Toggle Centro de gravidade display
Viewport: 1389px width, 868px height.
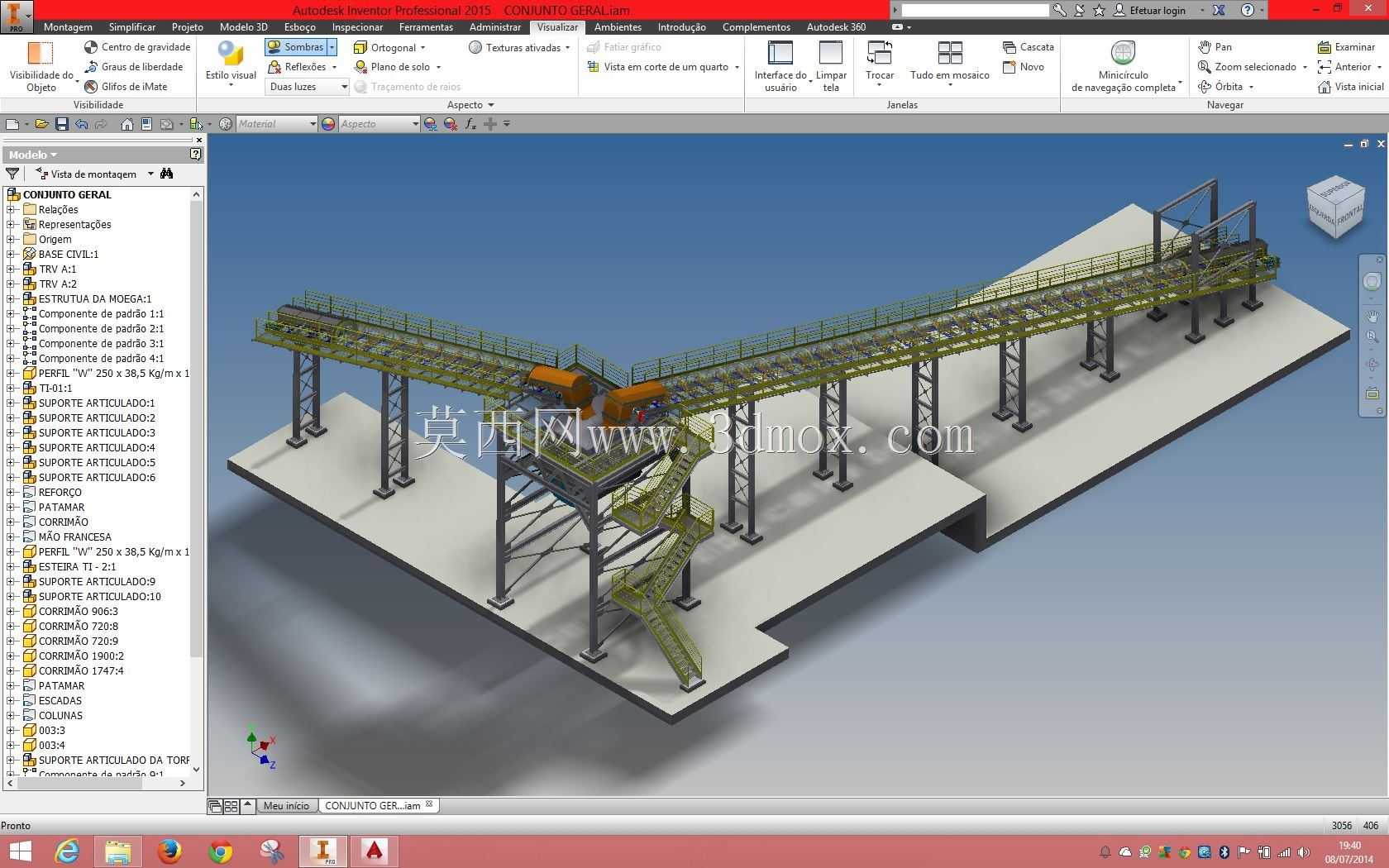(137, 47)
